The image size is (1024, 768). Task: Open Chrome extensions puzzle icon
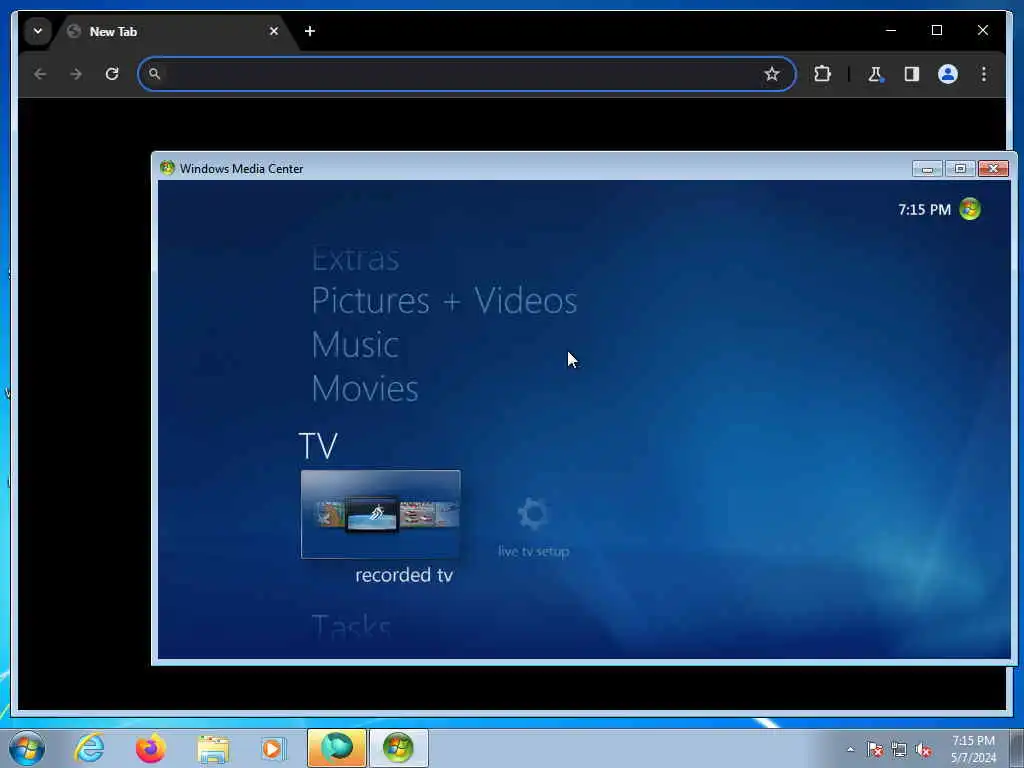(x=822, y=74)
